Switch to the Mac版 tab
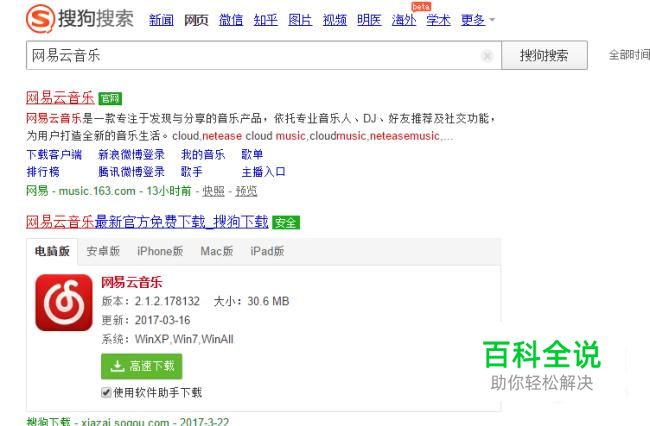This screenshot has height=426, width=650. pos(217,251)
